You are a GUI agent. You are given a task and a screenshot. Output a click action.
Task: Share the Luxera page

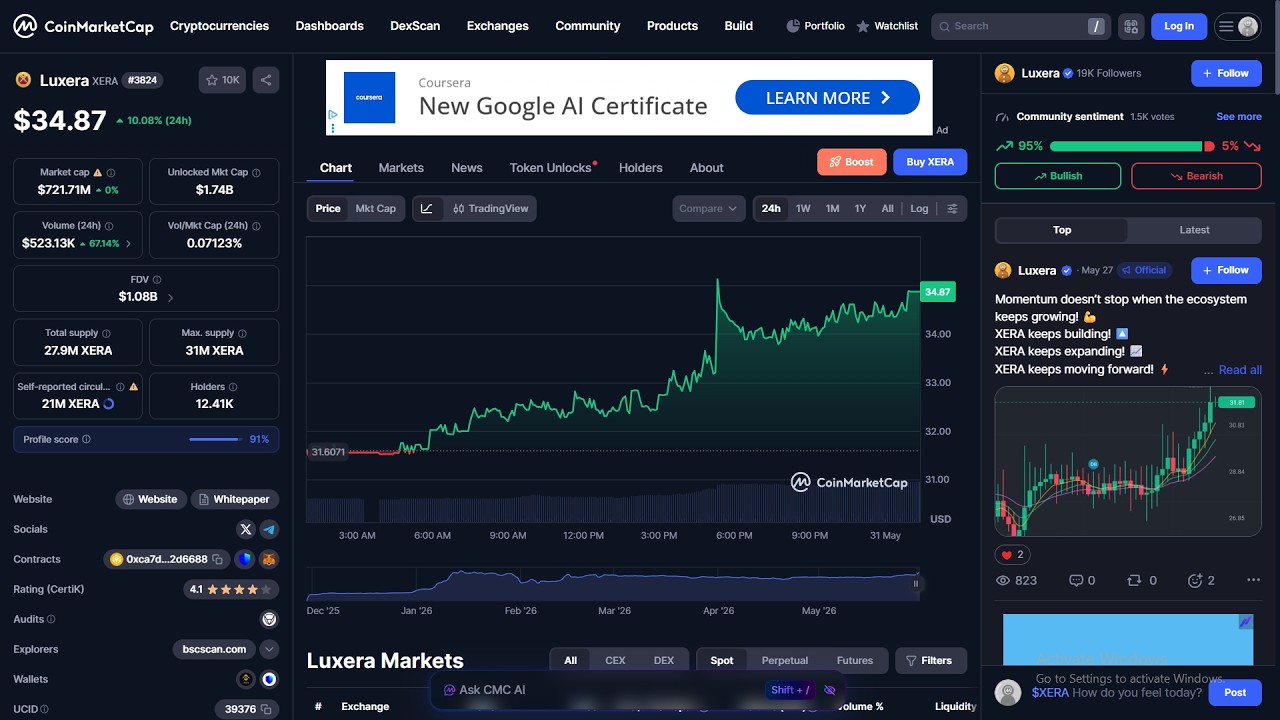(266, 80)
